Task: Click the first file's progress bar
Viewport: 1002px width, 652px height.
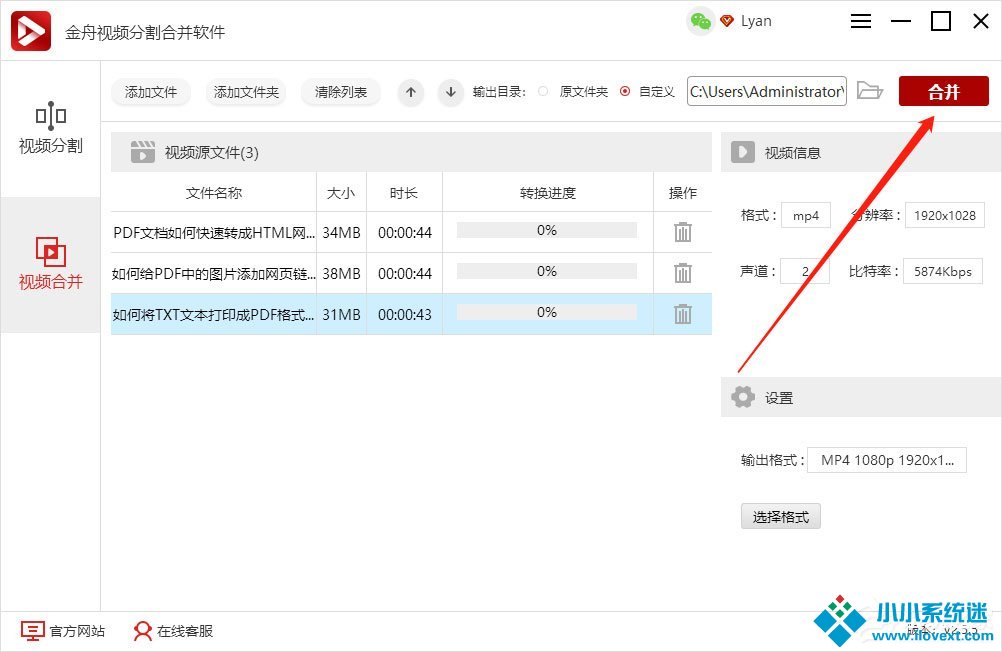Action: [x=546, y=231]
